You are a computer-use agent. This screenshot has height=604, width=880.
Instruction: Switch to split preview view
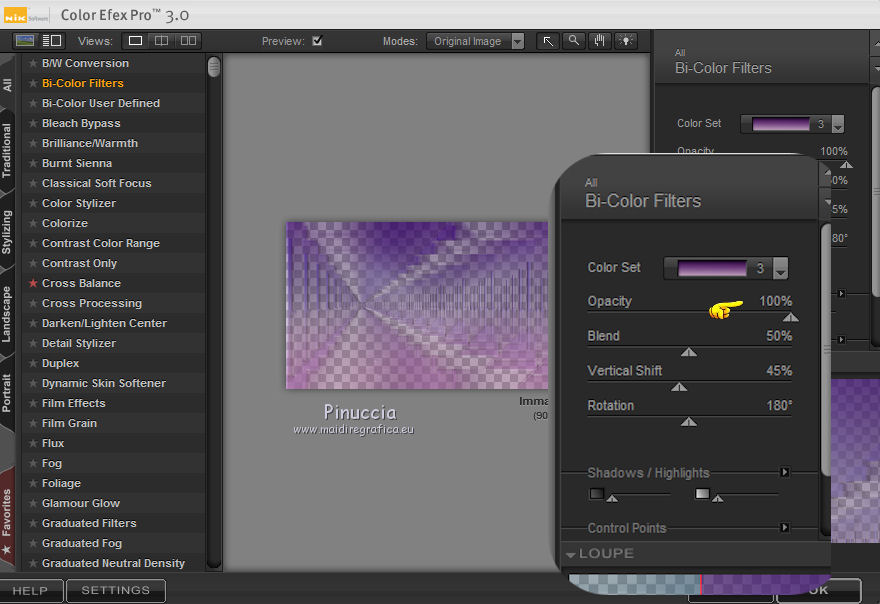pos(161,40)
